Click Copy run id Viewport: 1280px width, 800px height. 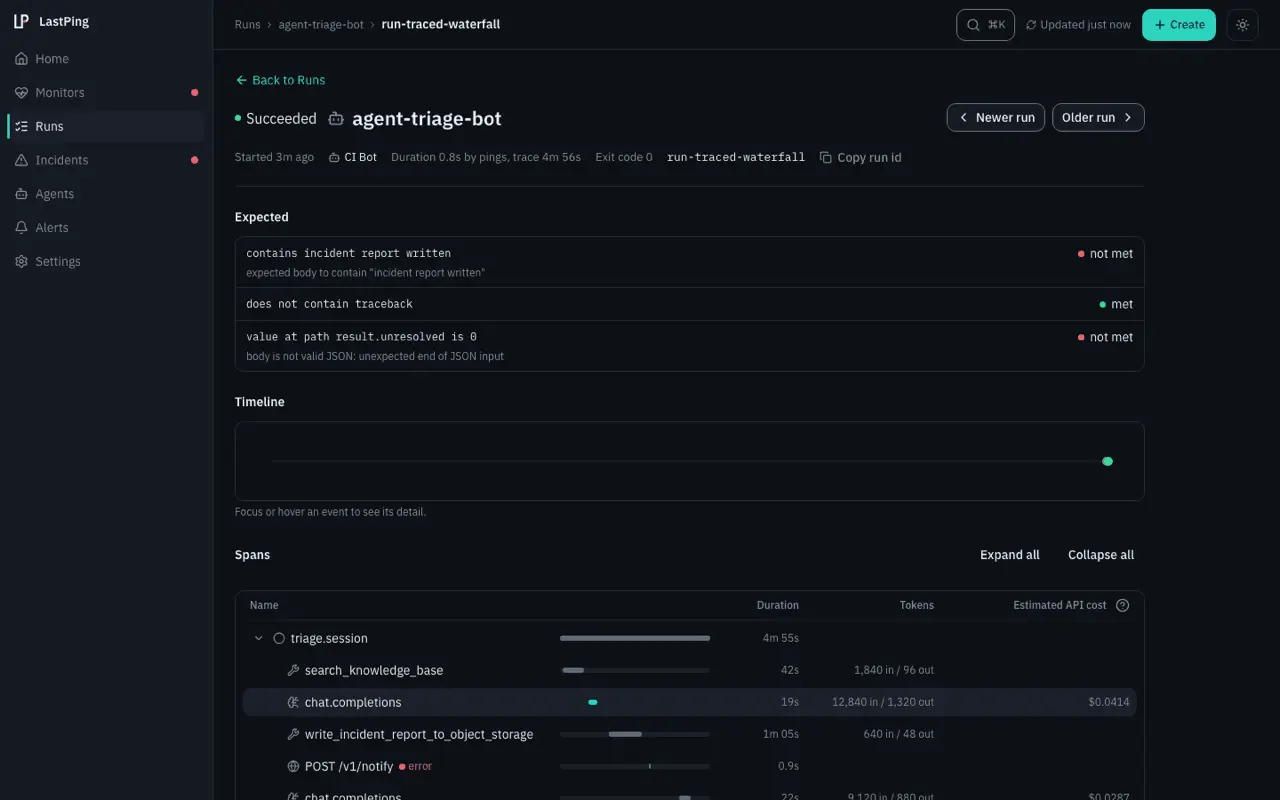click(860, 157)
